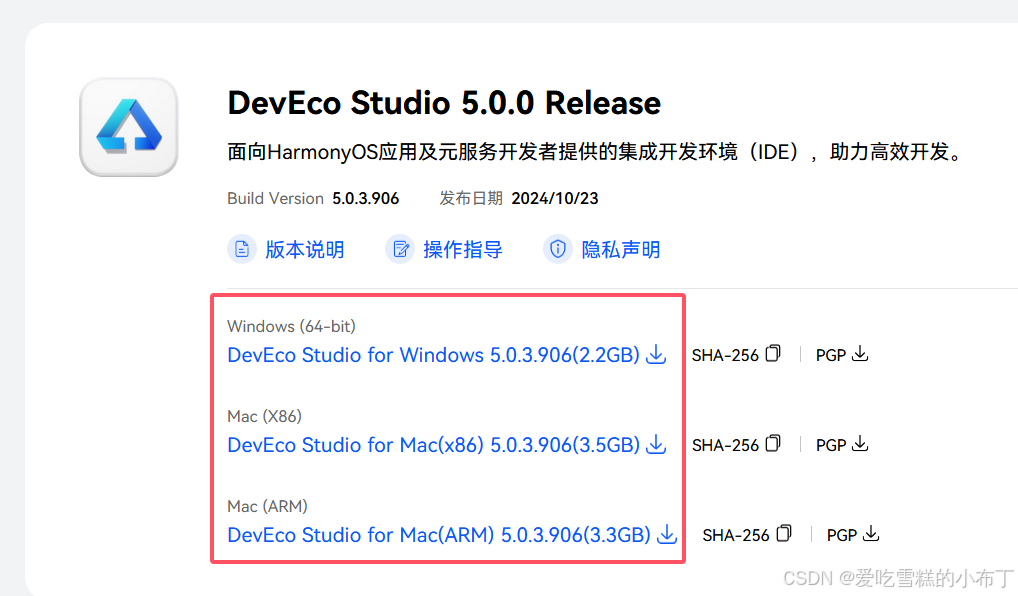Click SHA-256 text in Mac(ARM) row

[x=736, y=536]
